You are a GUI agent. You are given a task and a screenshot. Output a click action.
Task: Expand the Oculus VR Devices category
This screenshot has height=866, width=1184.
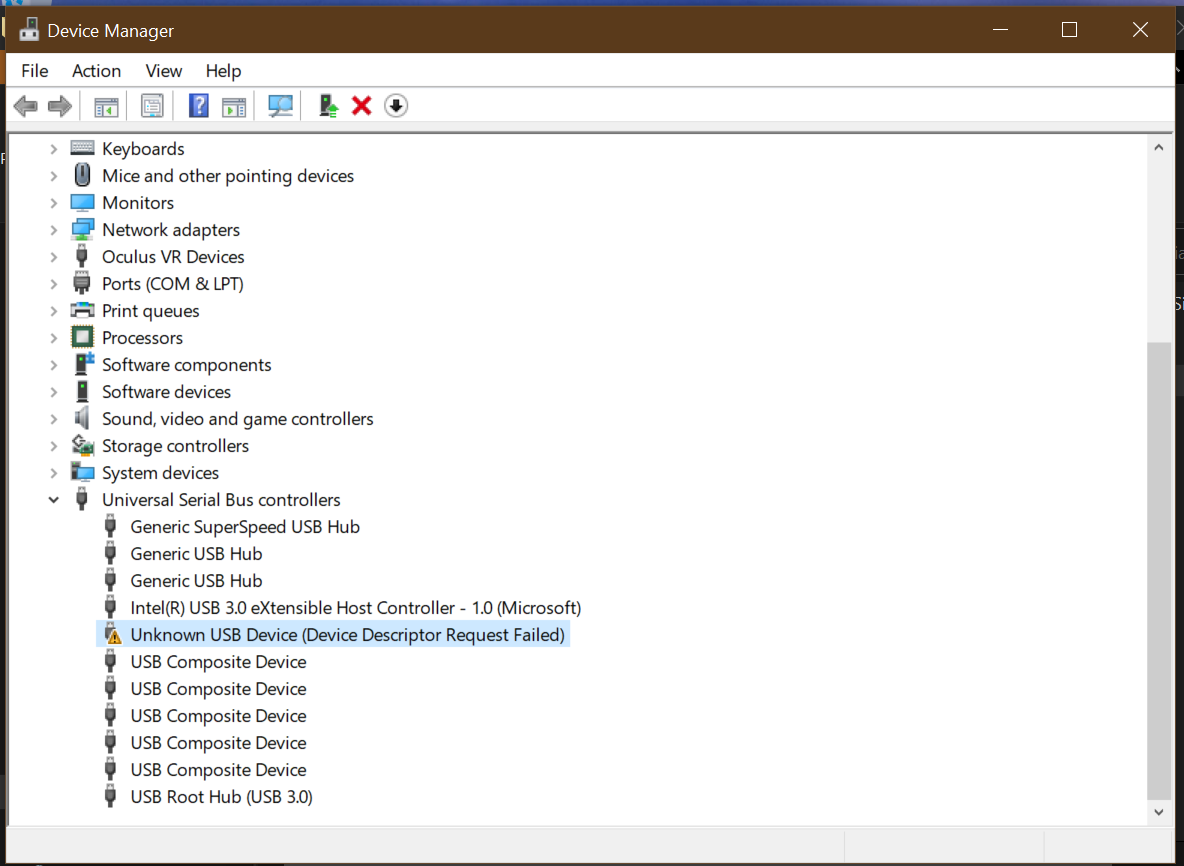click(54, 257)
